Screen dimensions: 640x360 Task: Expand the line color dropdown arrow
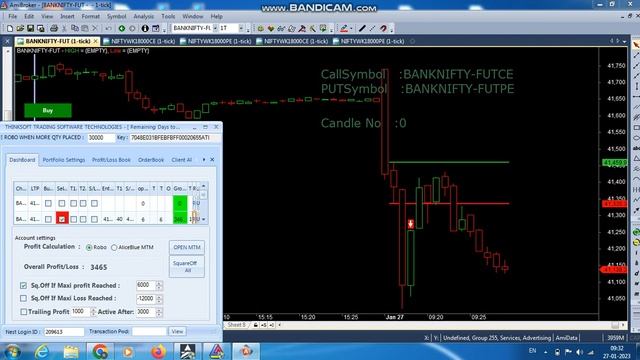[351, 29]
